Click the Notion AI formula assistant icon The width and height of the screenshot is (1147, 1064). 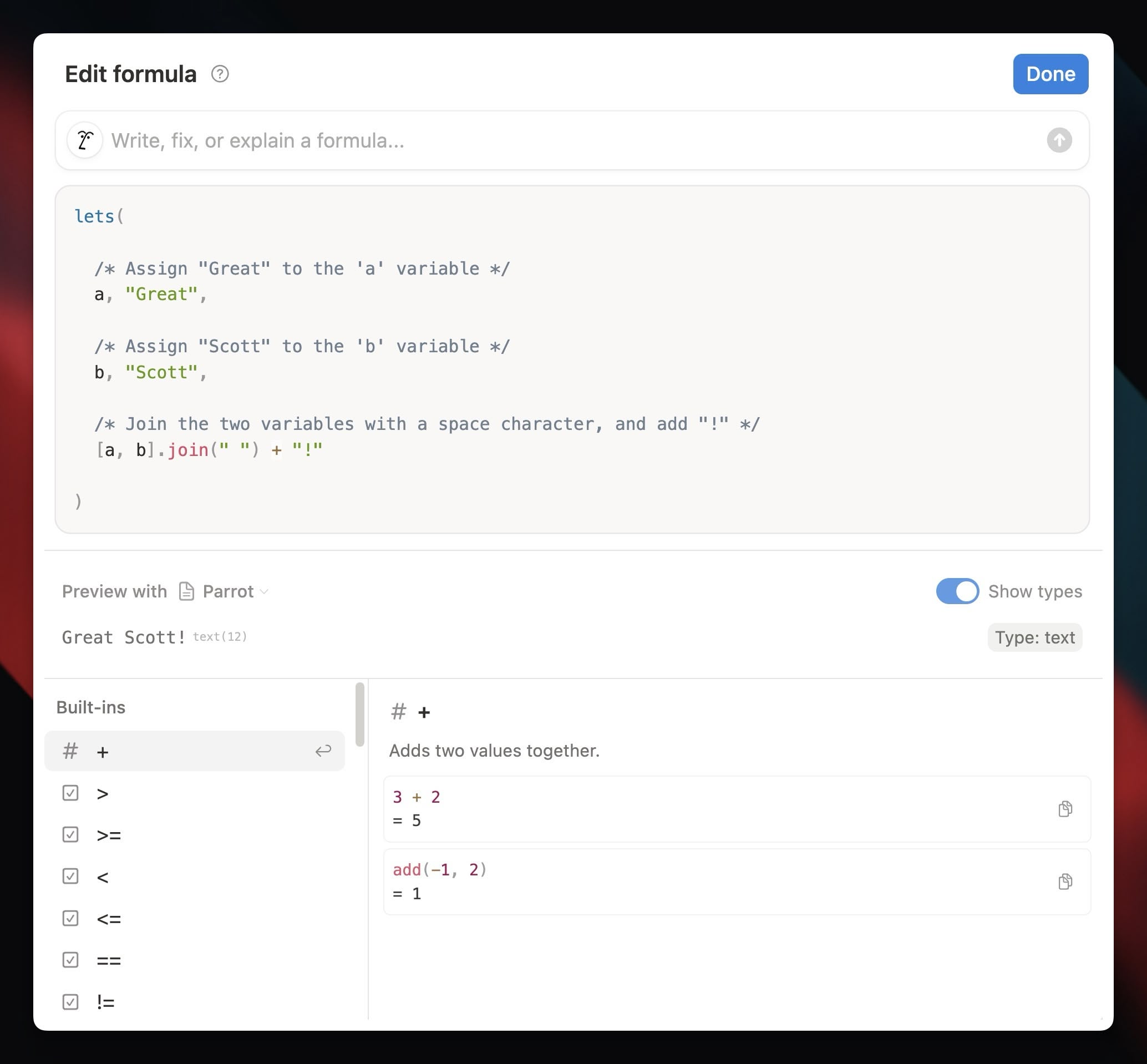pos(85,140)
